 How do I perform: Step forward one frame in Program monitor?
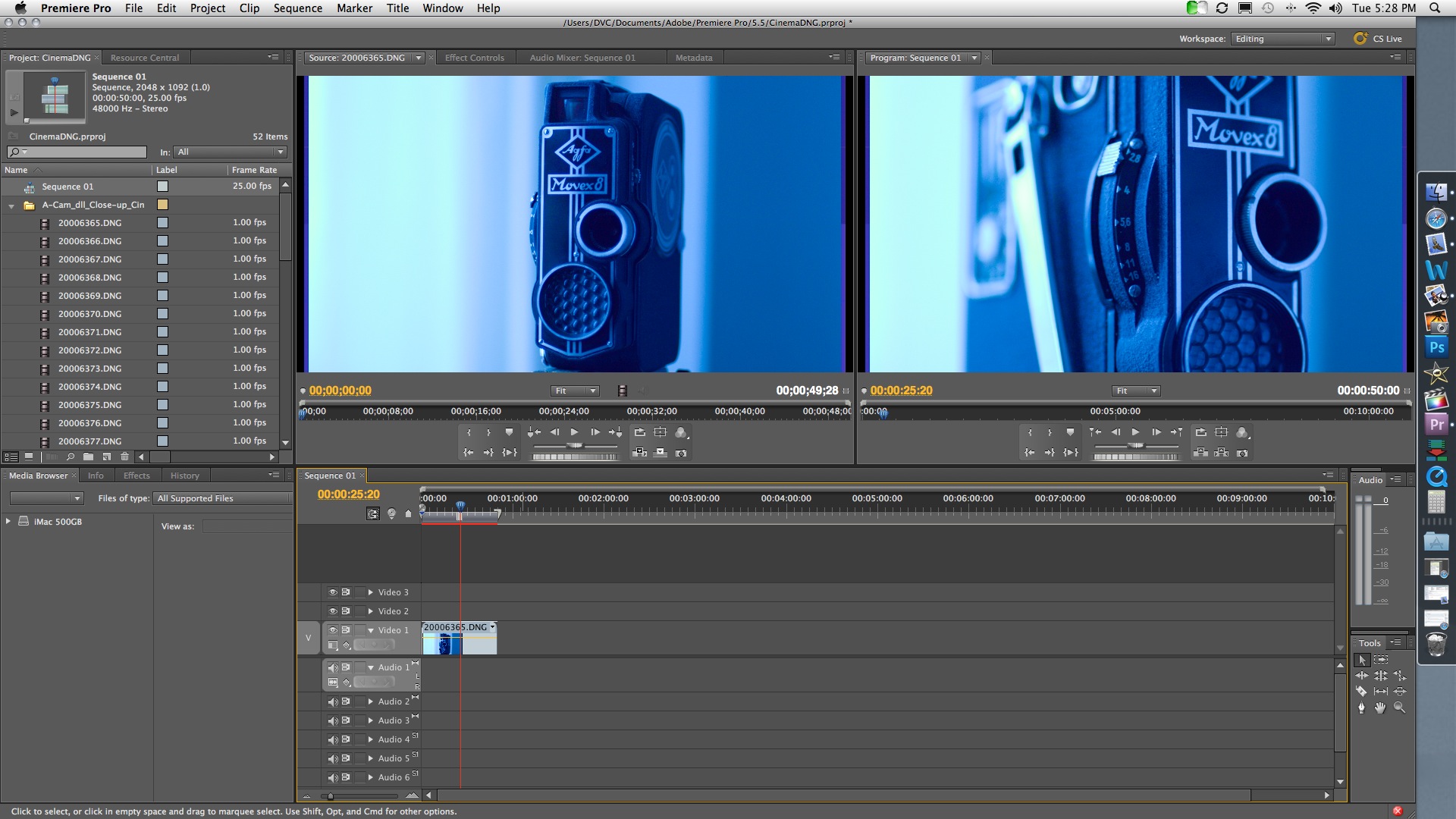click(x=1156, y=432)
